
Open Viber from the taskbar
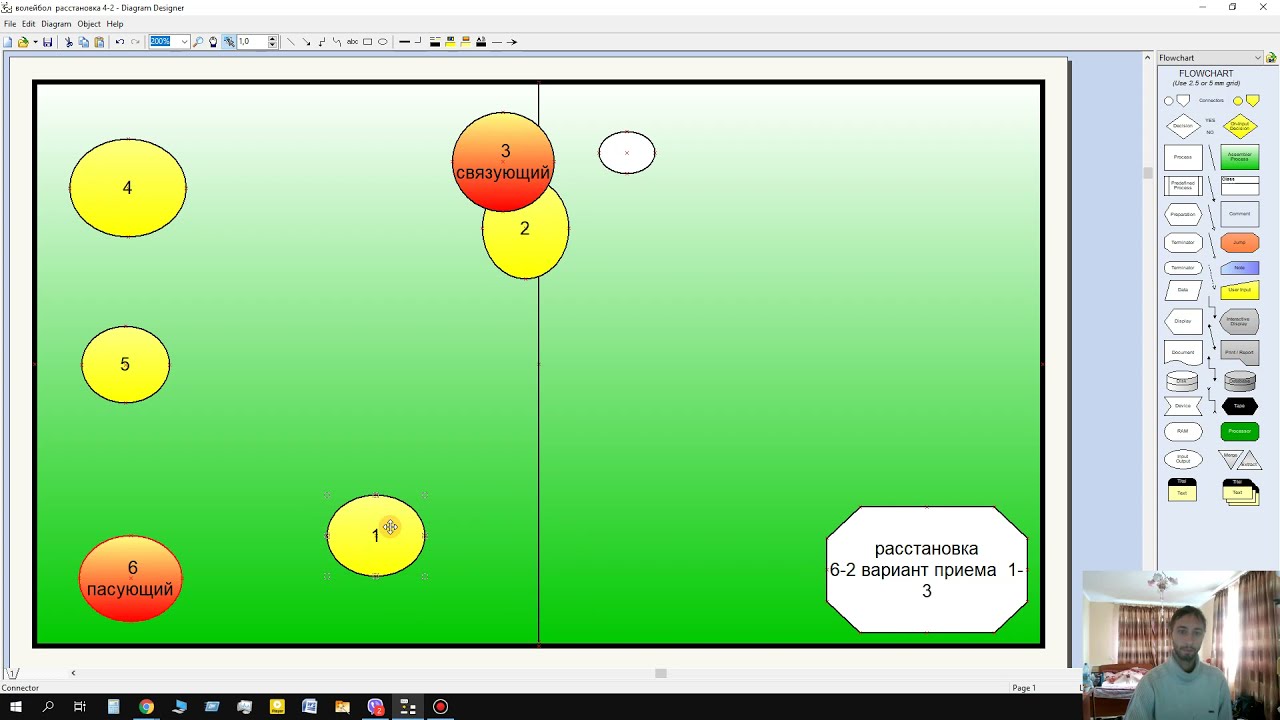click(x=375, y=707)
